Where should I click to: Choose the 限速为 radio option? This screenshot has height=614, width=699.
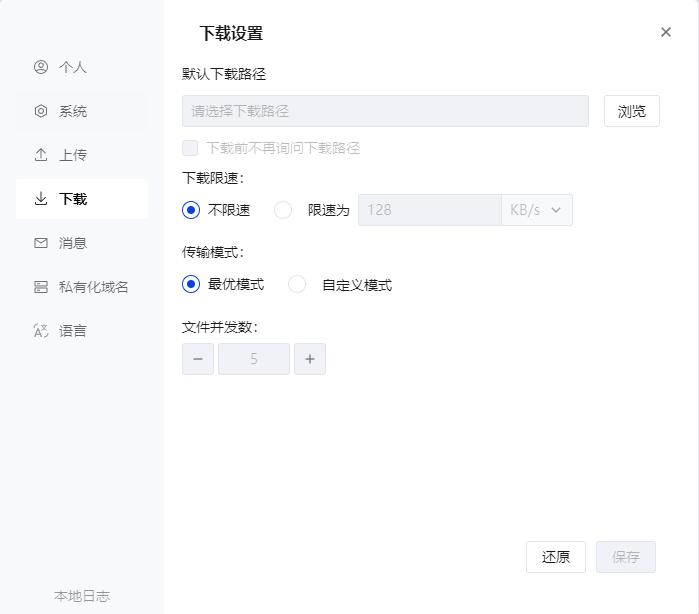(x=283, y=210)
